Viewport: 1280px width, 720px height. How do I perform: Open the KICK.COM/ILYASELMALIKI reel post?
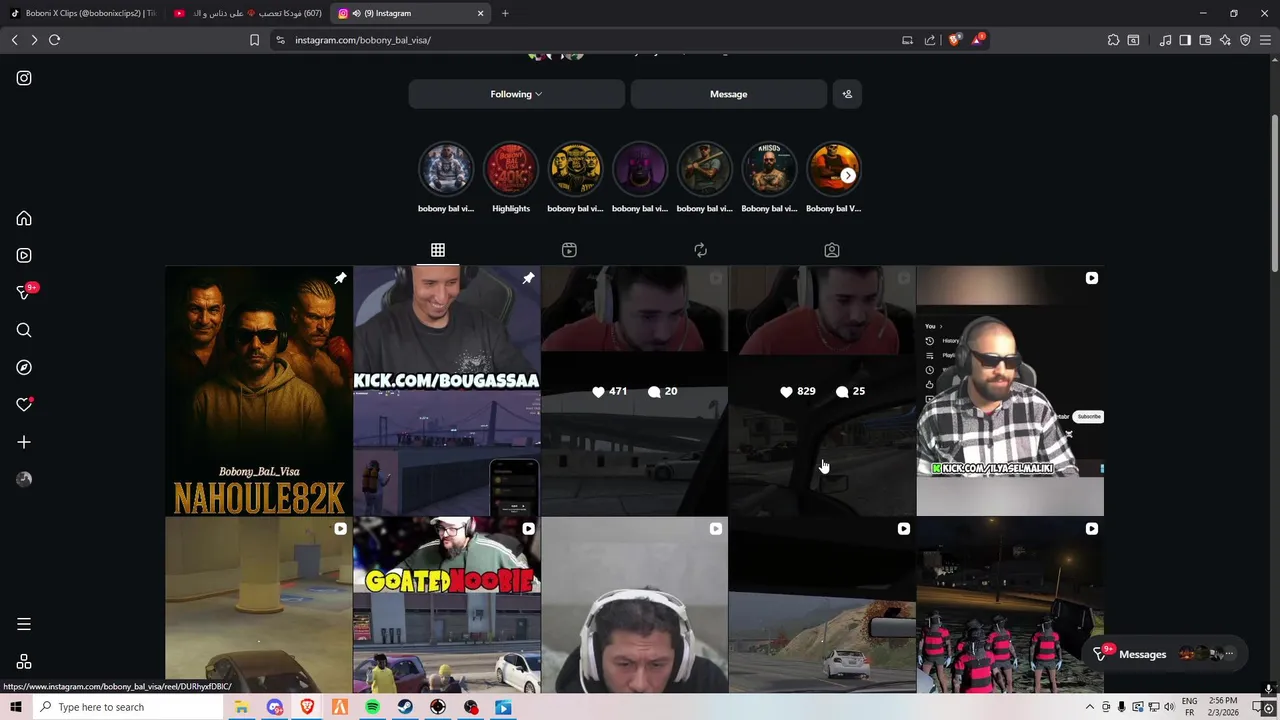pyautogui.click(x=1010, y=391)
